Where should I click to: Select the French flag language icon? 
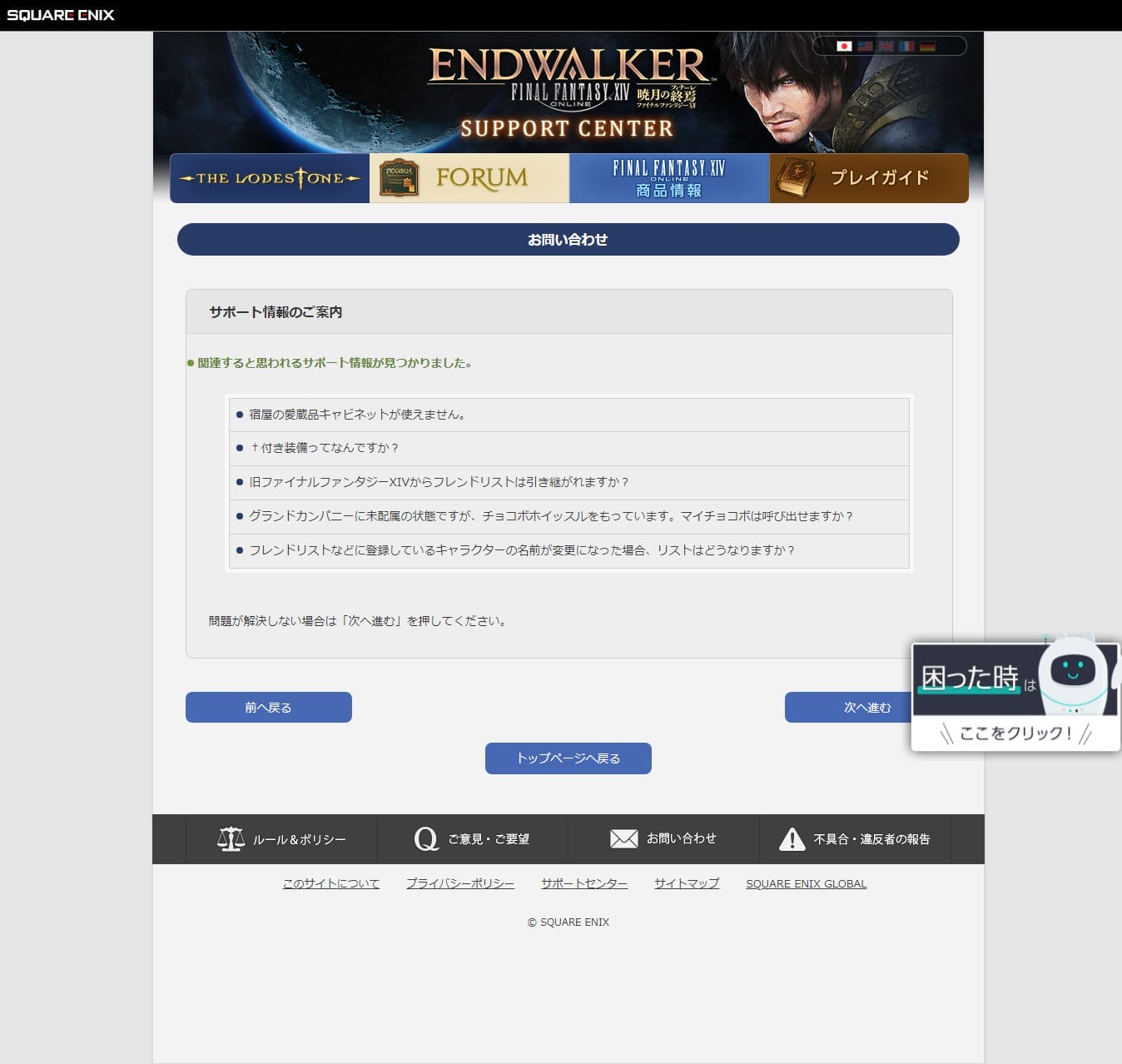click(906, 47)
